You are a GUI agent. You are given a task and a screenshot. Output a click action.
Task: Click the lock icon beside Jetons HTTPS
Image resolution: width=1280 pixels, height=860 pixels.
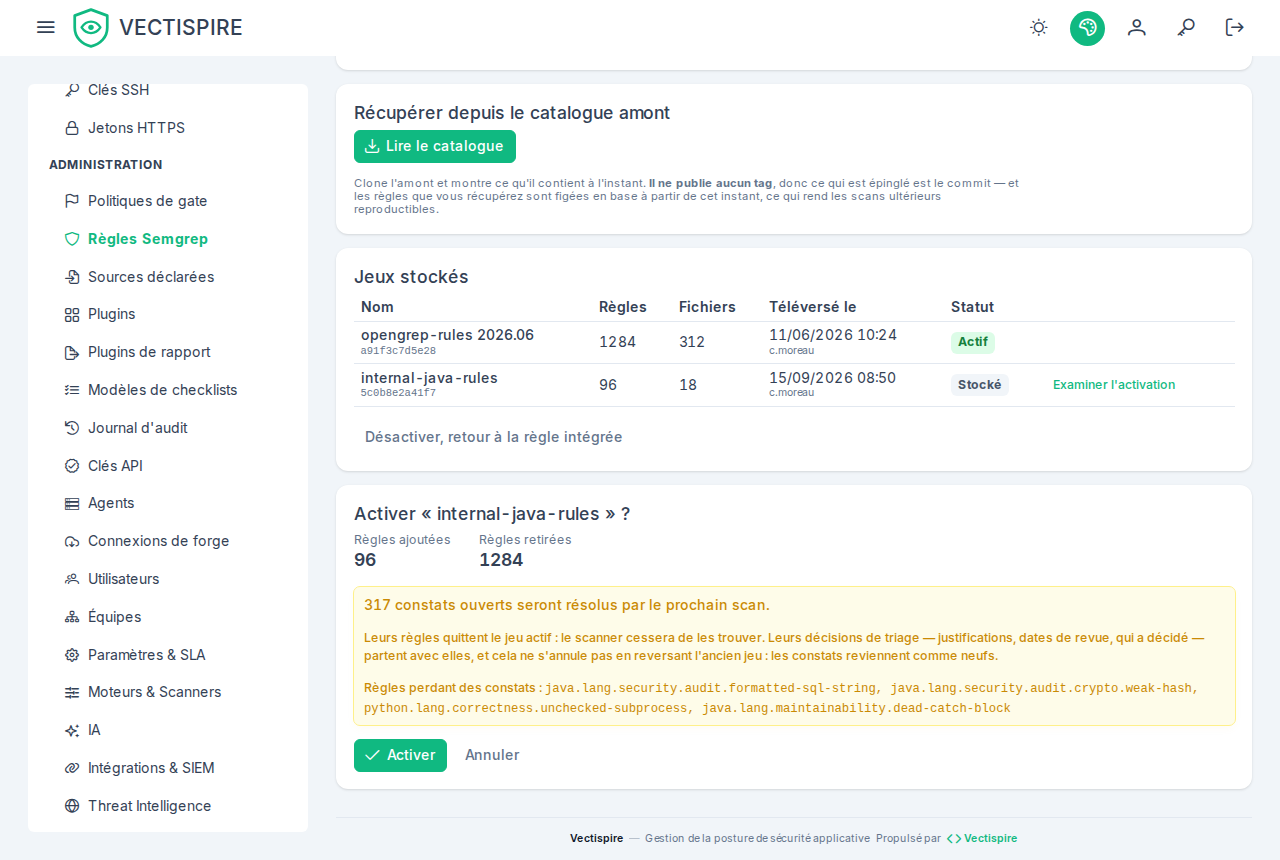[72, 128]
